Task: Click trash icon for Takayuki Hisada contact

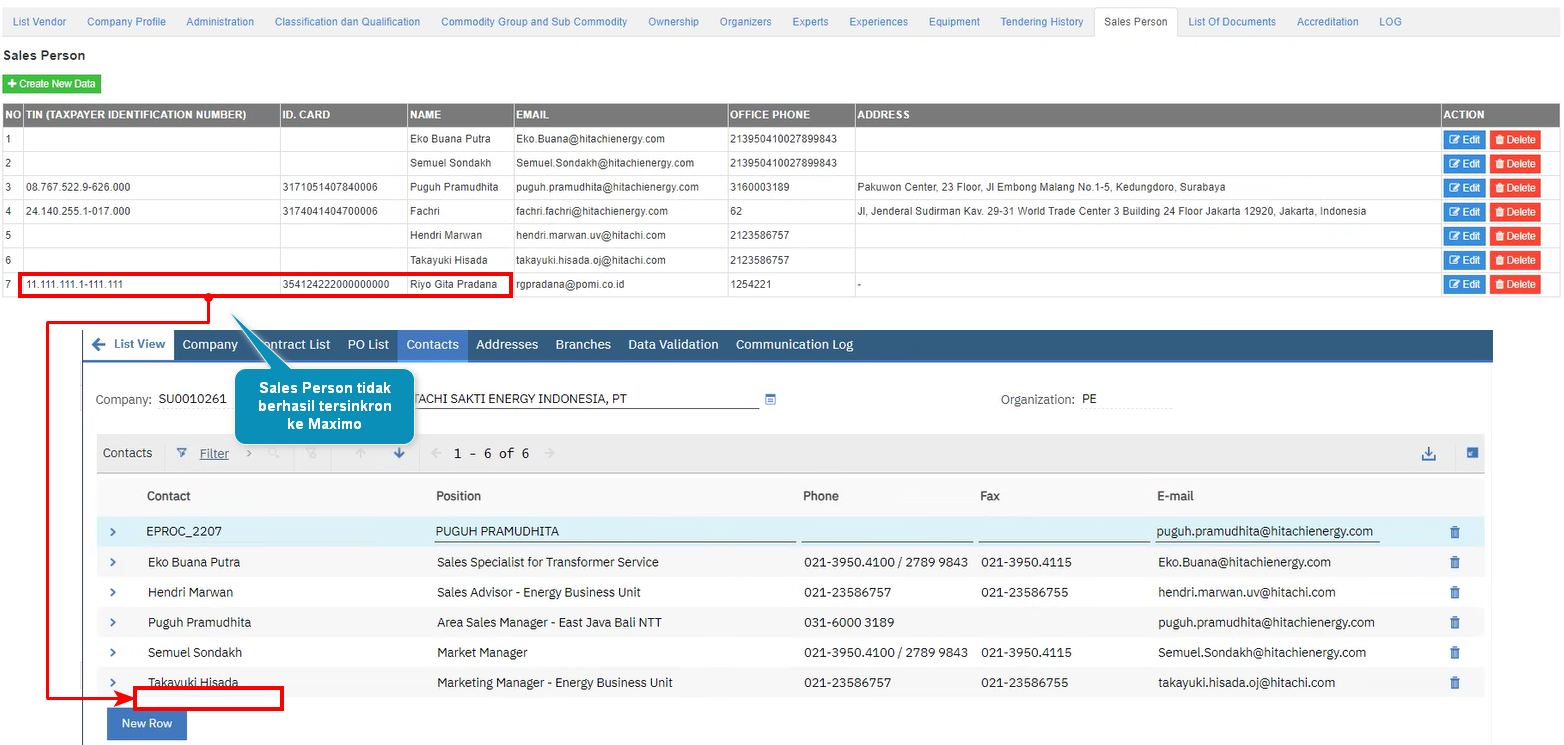Action: click(x=1454, y=683)
